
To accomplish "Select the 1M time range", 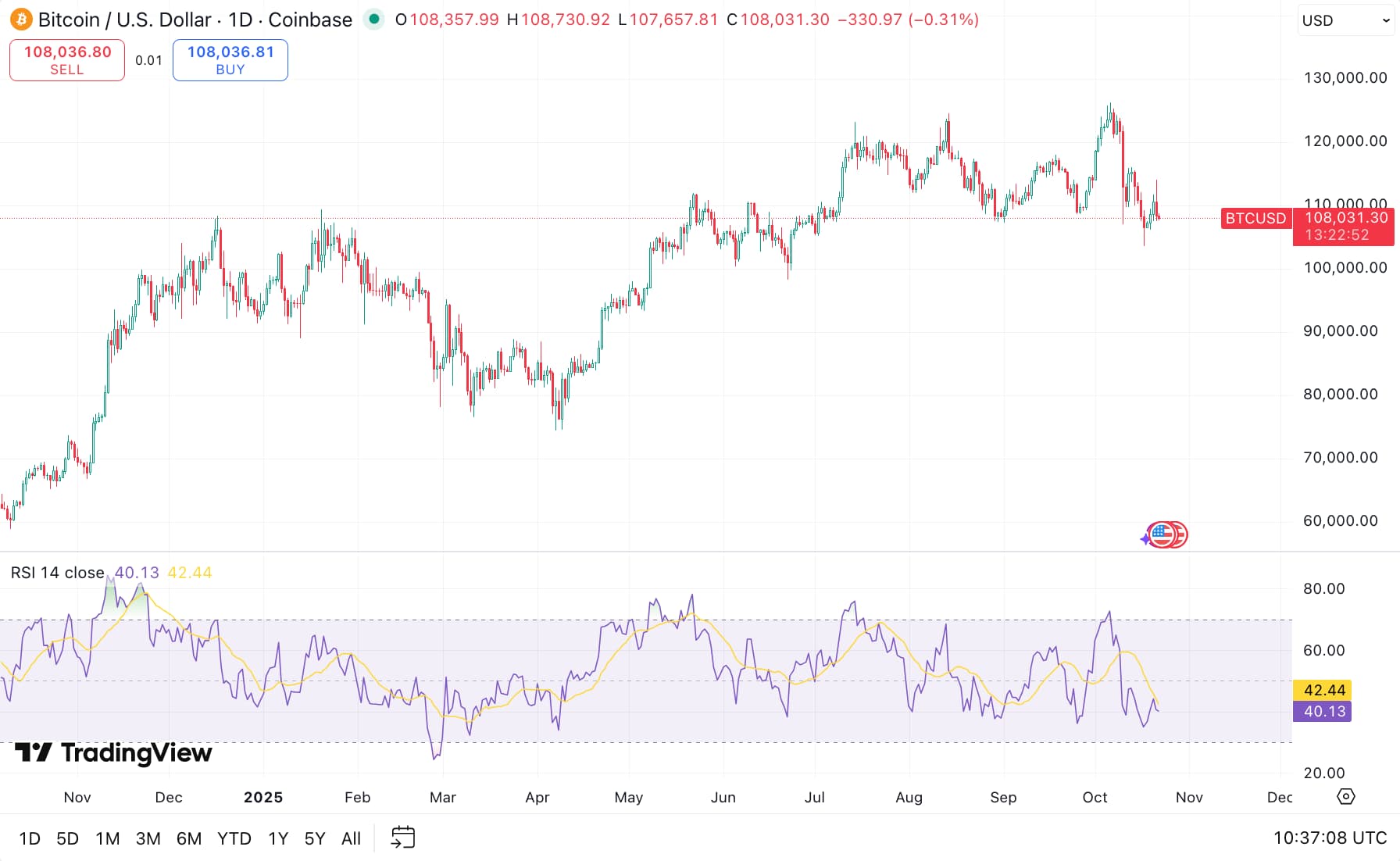I will (x=108, y=838).
